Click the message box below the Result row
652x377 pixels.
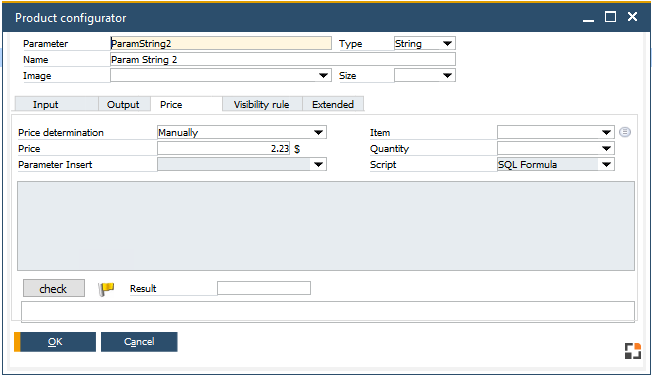tap(328, 311)
